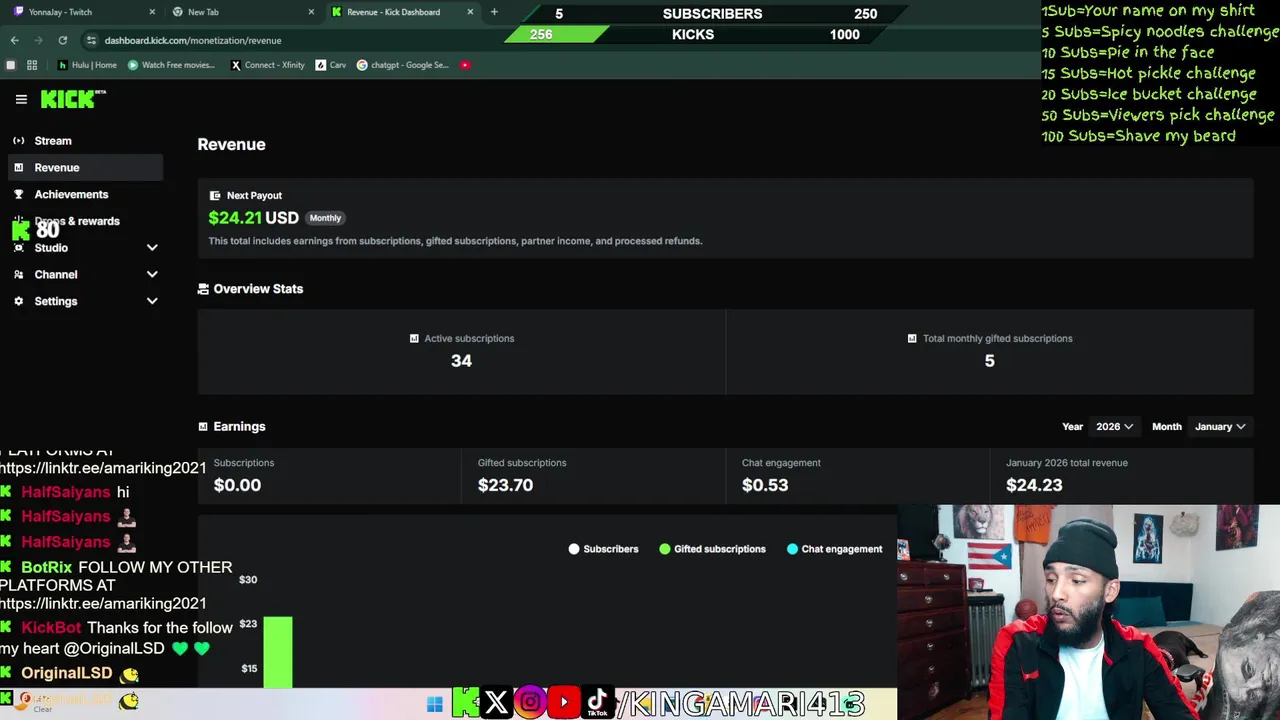Screen dimensions: 1280x720
Task: Open the YouTube bookmark icon
Action: click(x=465, y=65)
